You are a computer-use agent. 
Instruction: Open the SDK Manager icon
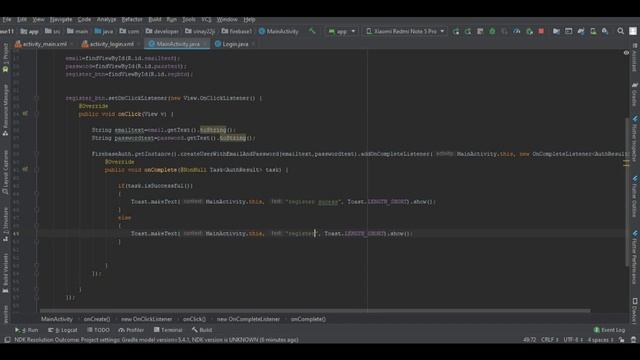click(605, 31)
